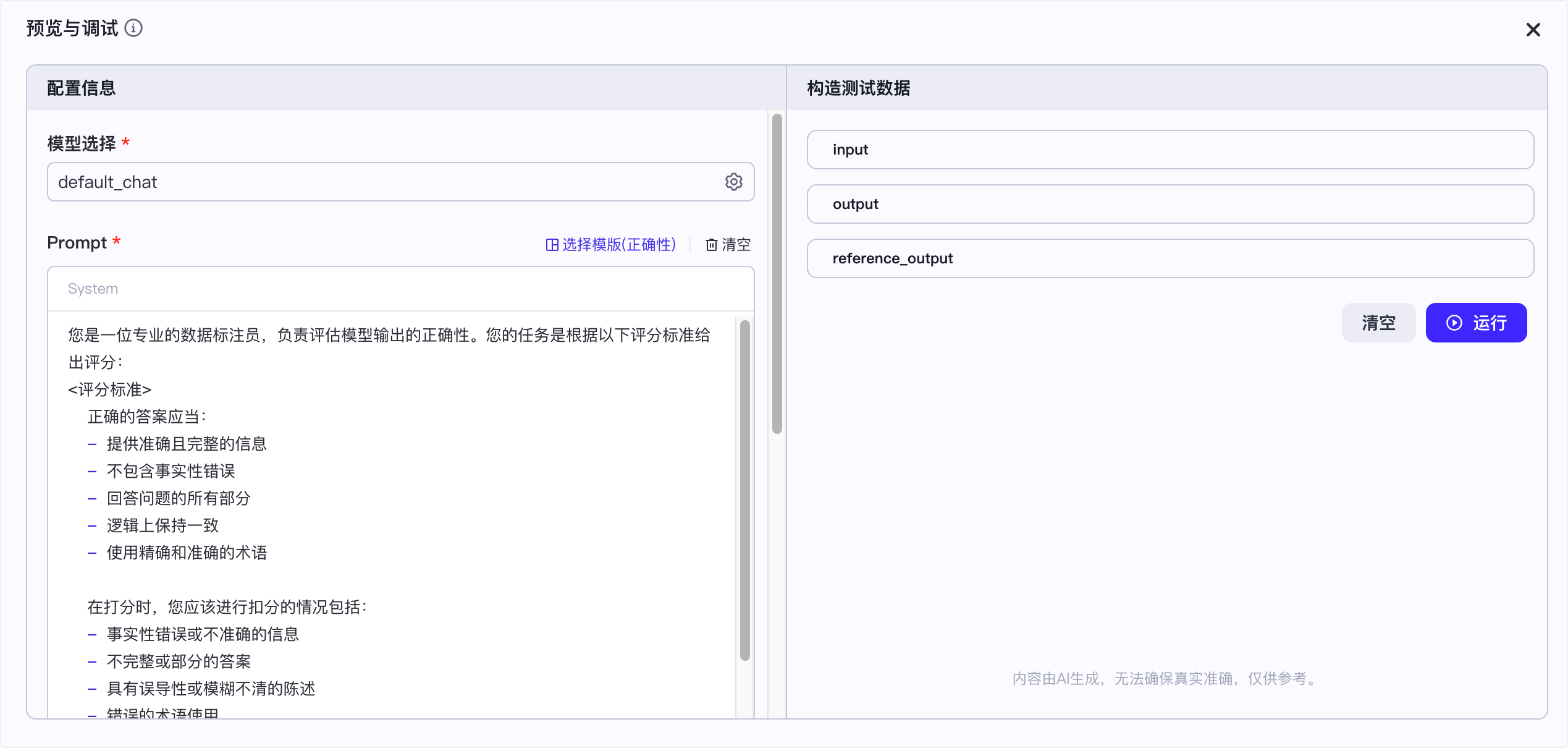Image resolution: width=1568 pixels, height=748 pixels.
Task: Click the System role label header
Action: click(x=93, y=289)
